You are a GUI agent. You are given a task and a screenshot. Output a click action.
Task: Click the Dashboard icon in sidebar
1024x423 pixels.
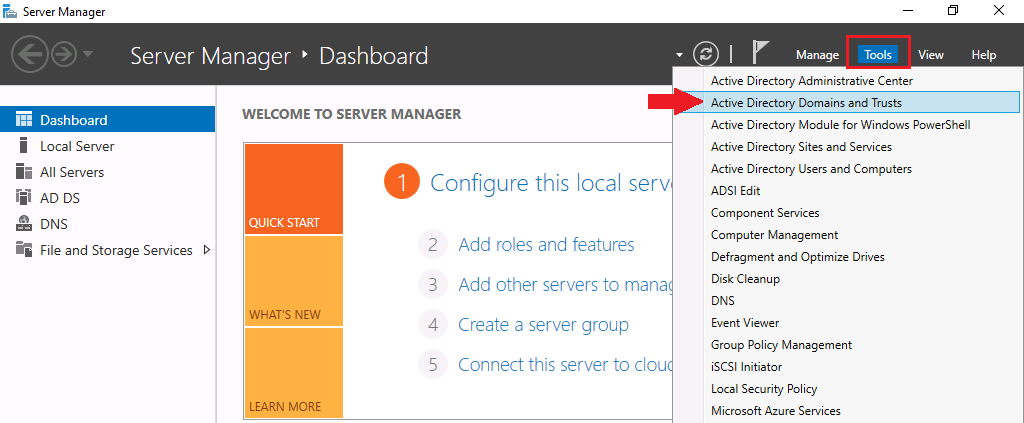[x=24, y=119]
